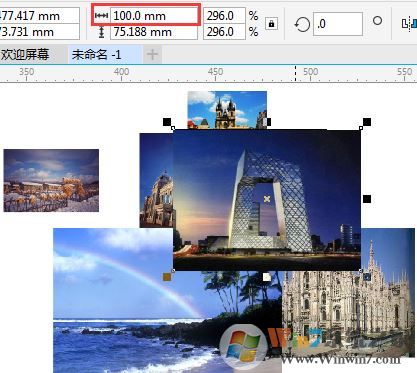The height and width of the screenshot is (373, 417).
Task: Click the top-left black selection handle
Action: coord(167,122)
